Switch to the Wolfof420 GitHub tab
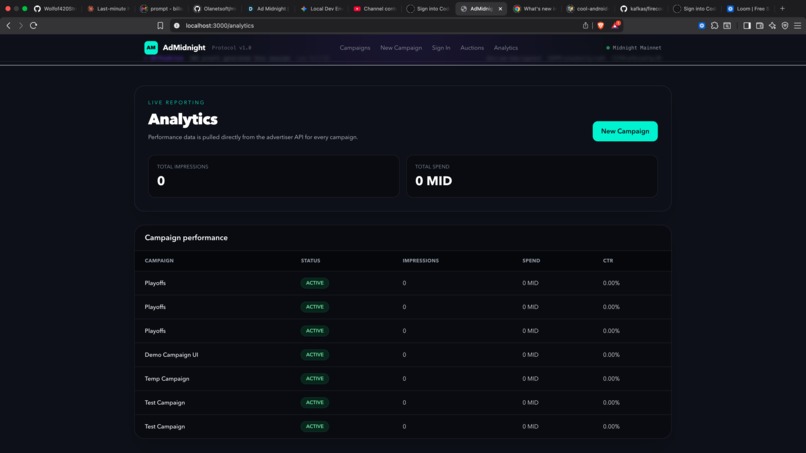Screen dimensions: 806x453 click(54, 9)
